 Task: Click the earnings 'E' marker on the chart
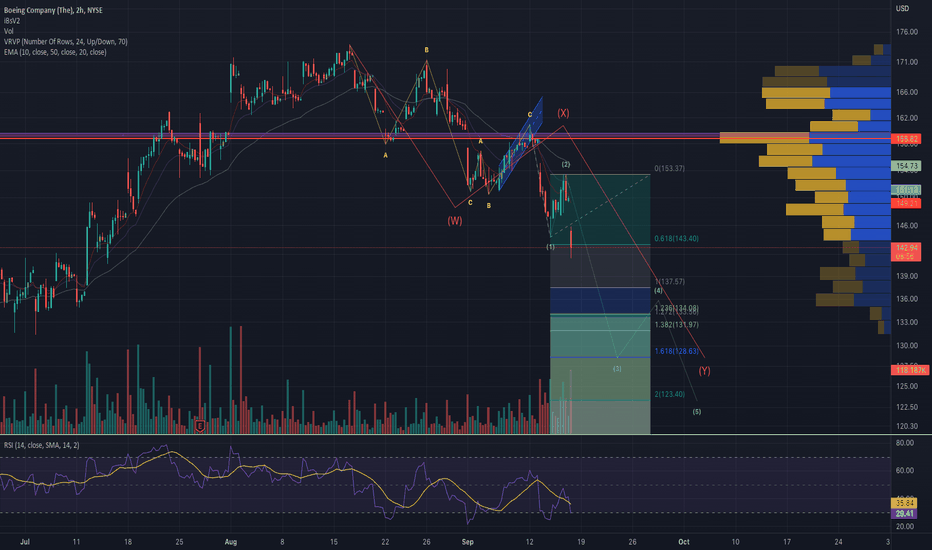tap(200, 426)
